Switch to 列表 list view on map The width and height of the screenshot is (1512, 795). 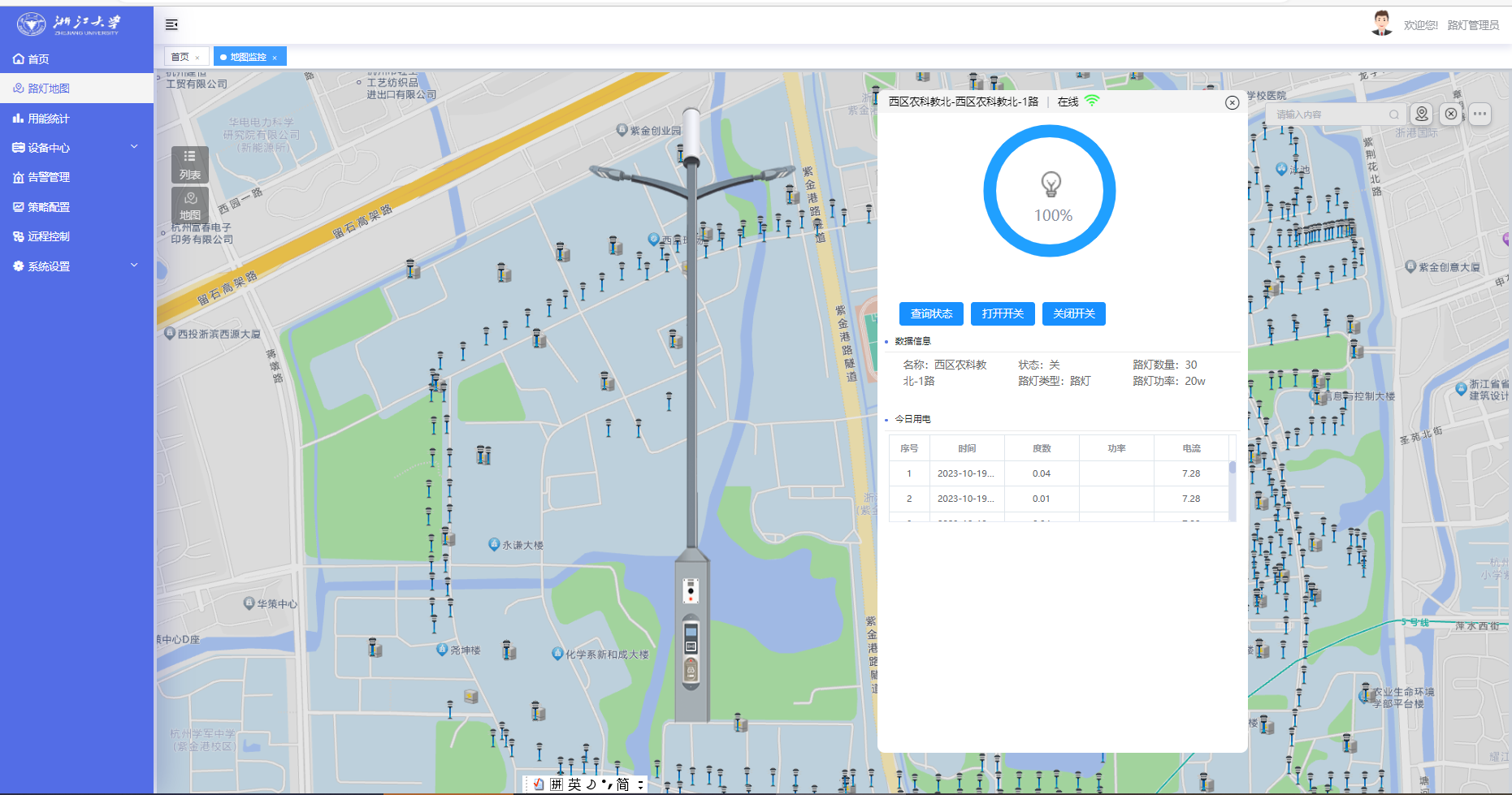point(189,165)
